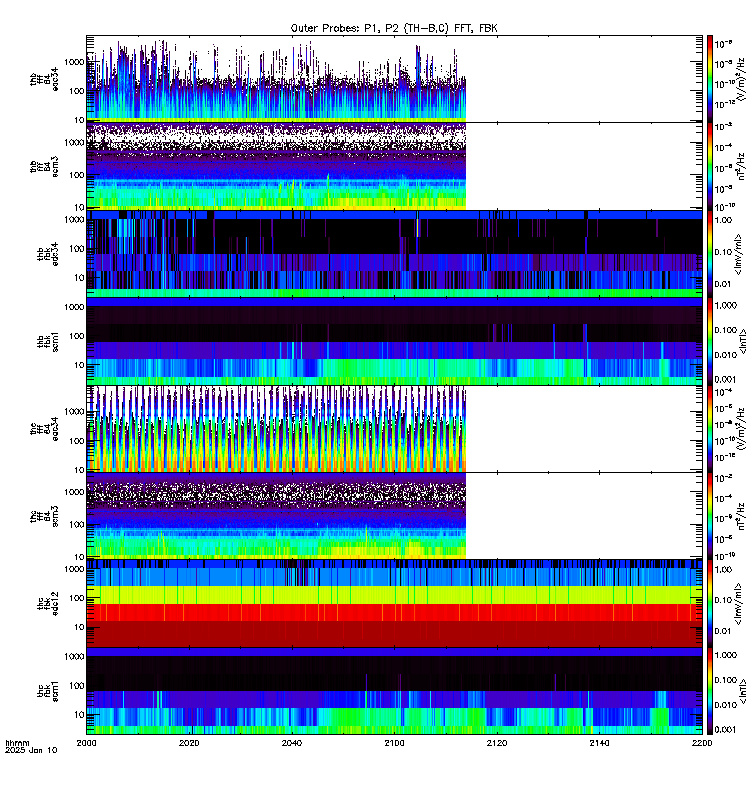This screenshot has width=750, height=800.
Task: Select the 100 y-axis tick of thc fbk edc12 panel
Action: click(x=77, y=598)
